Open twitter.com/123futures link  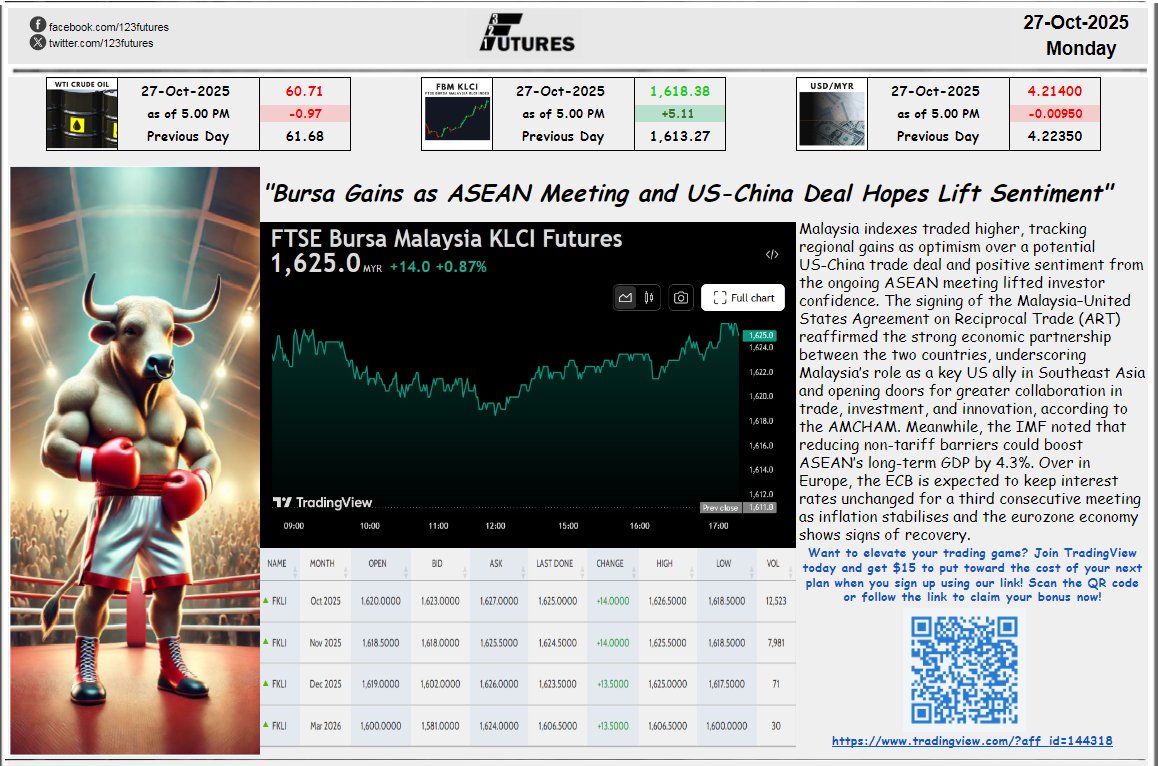(x=101, y=43)
